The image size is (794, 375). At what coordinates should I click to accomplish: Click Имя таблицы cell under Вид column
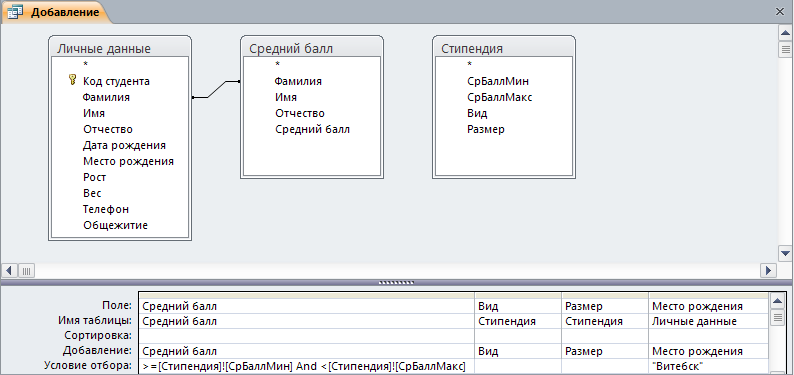point(518,321)
